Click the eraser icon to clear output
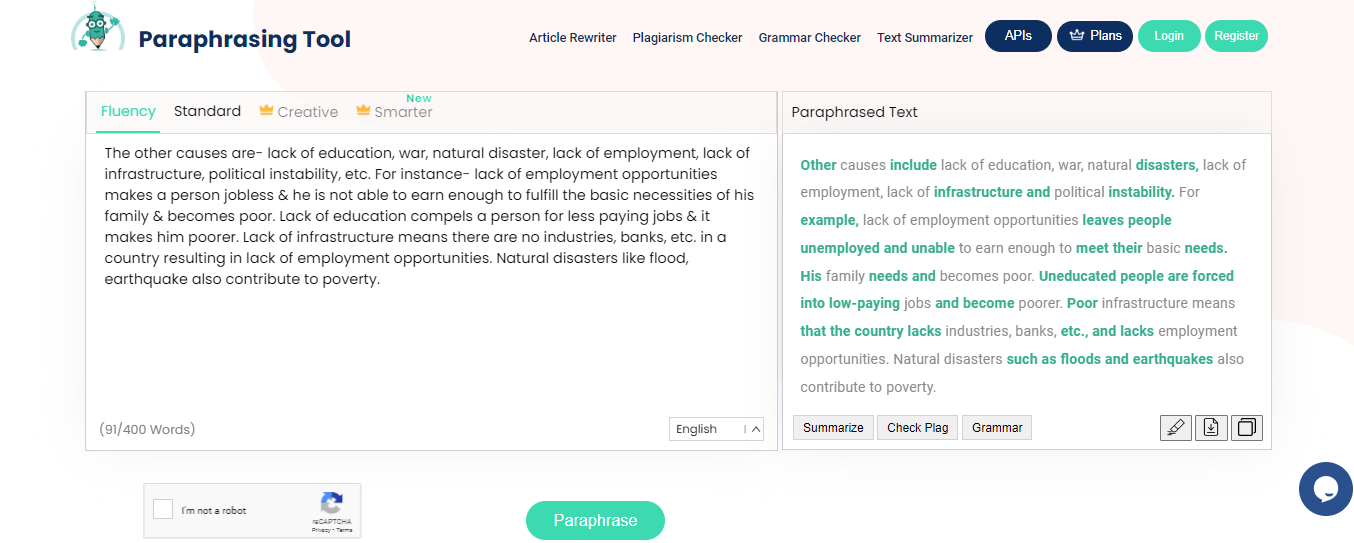Image resolution: width=1354 pixels, height=543 pixels. click(1175, 428)
